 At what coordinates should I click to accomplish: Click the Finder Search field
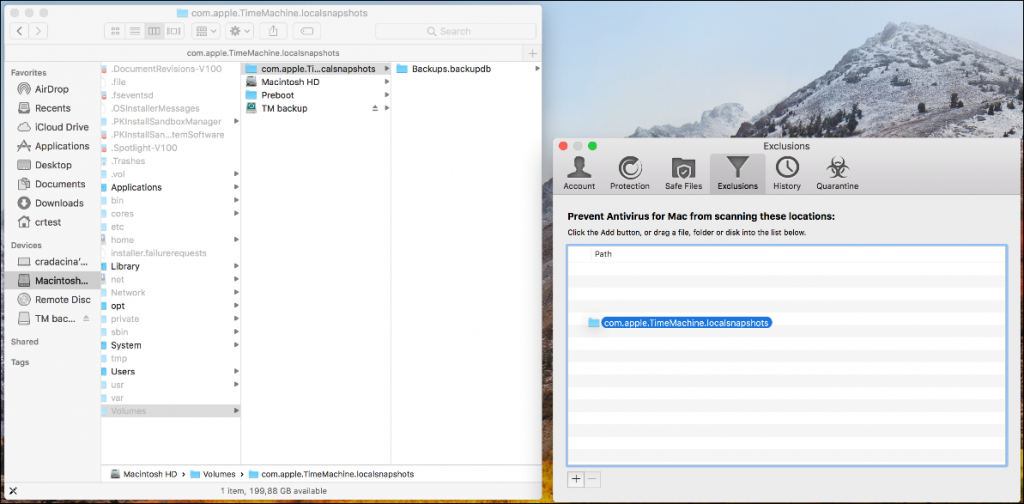(x=455, y=31)
